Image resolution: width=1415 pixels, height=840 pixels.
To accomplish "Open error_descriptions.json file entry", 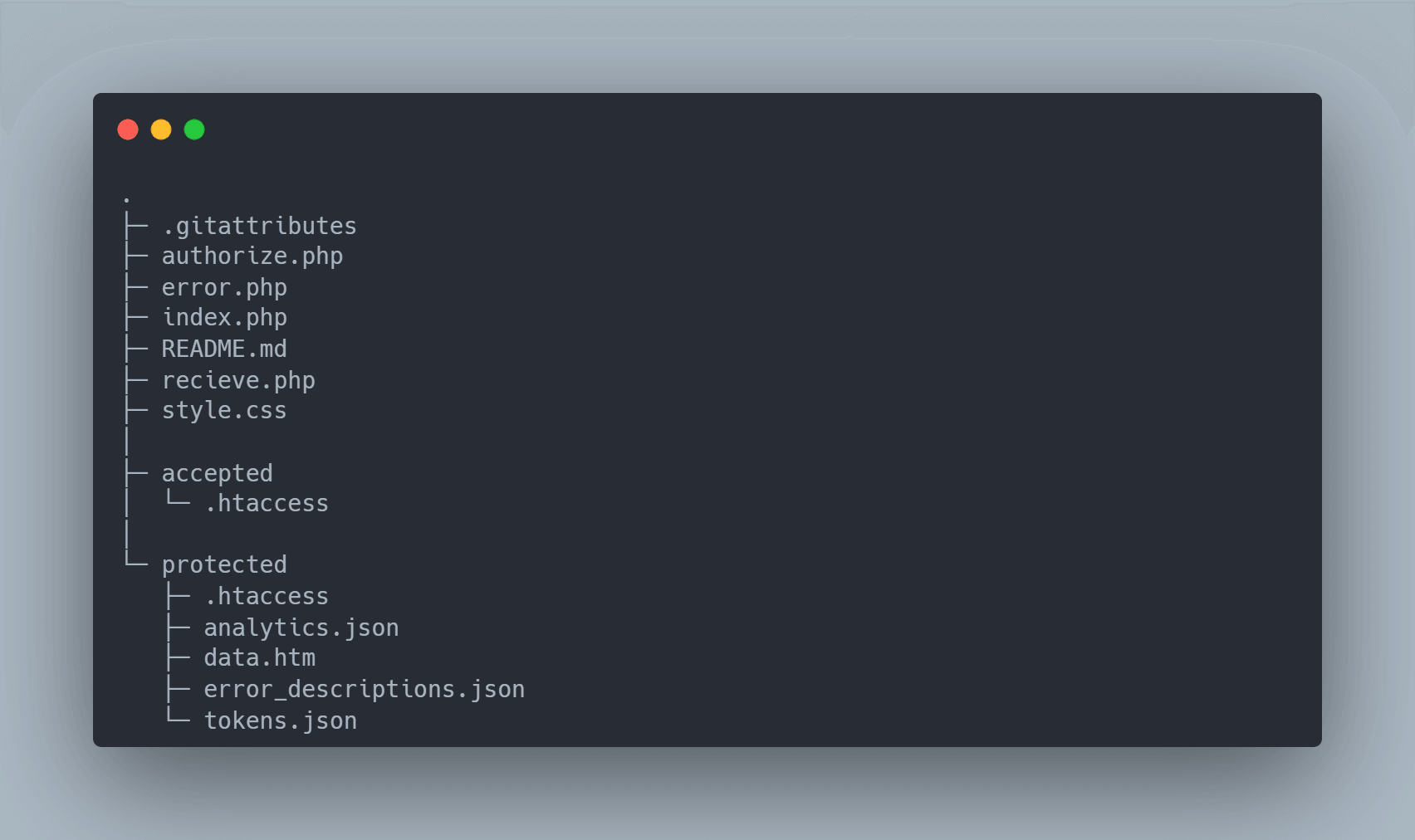I will (364, 690).
